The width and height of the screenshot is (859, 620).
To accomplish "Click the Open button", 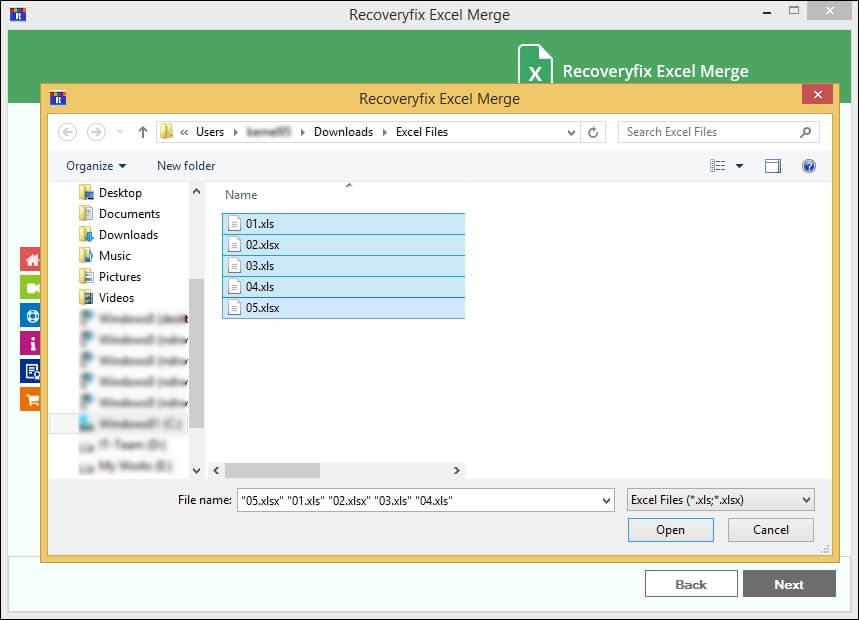I will tap(671, 530).
